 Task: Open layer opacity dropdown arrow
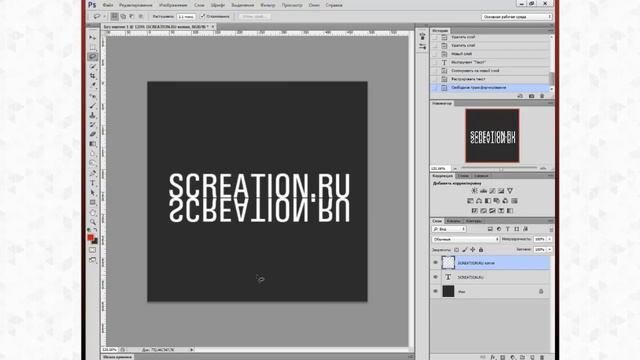coord(549,239)
